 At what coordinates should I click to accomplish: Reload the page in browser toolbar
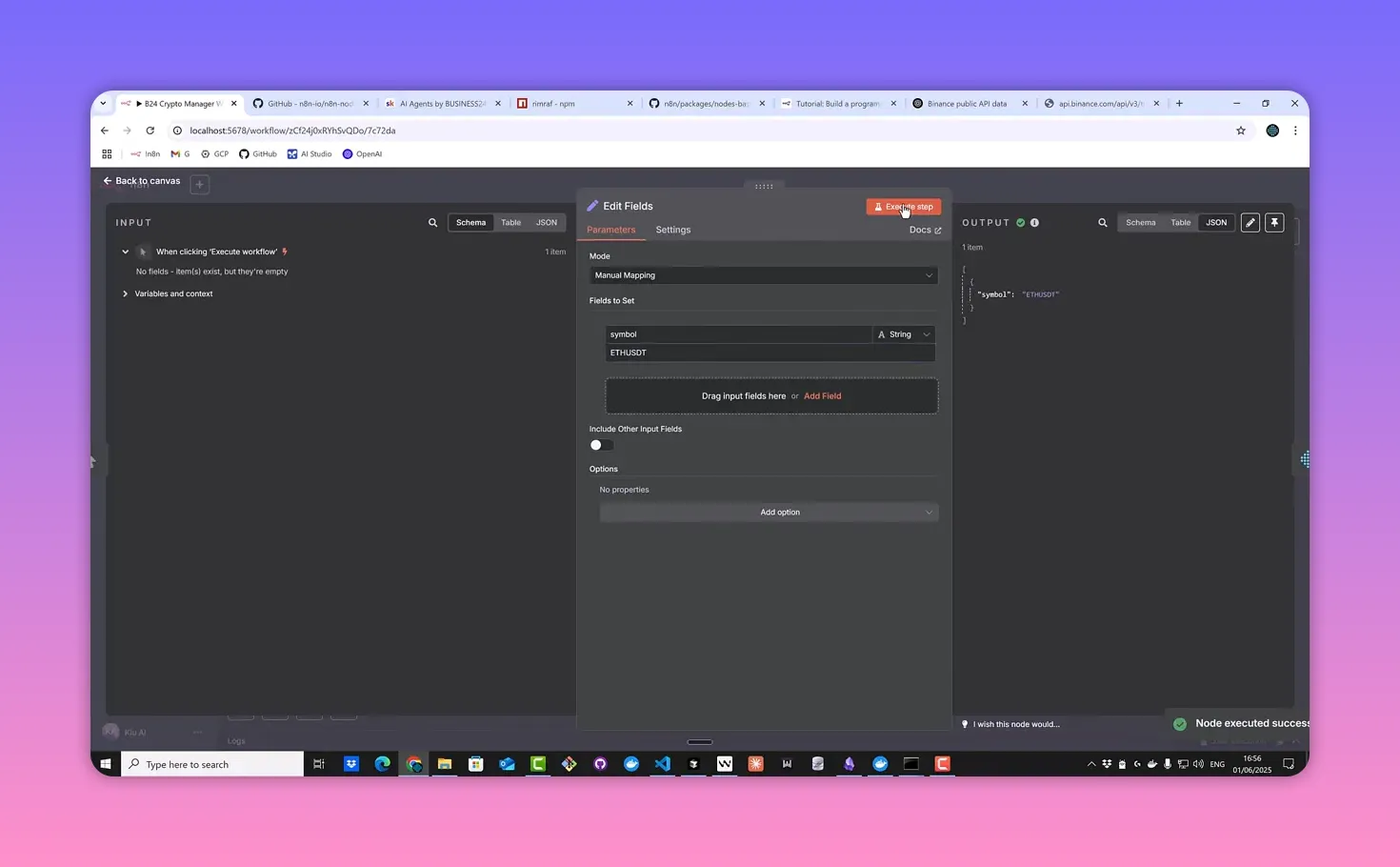150,131
